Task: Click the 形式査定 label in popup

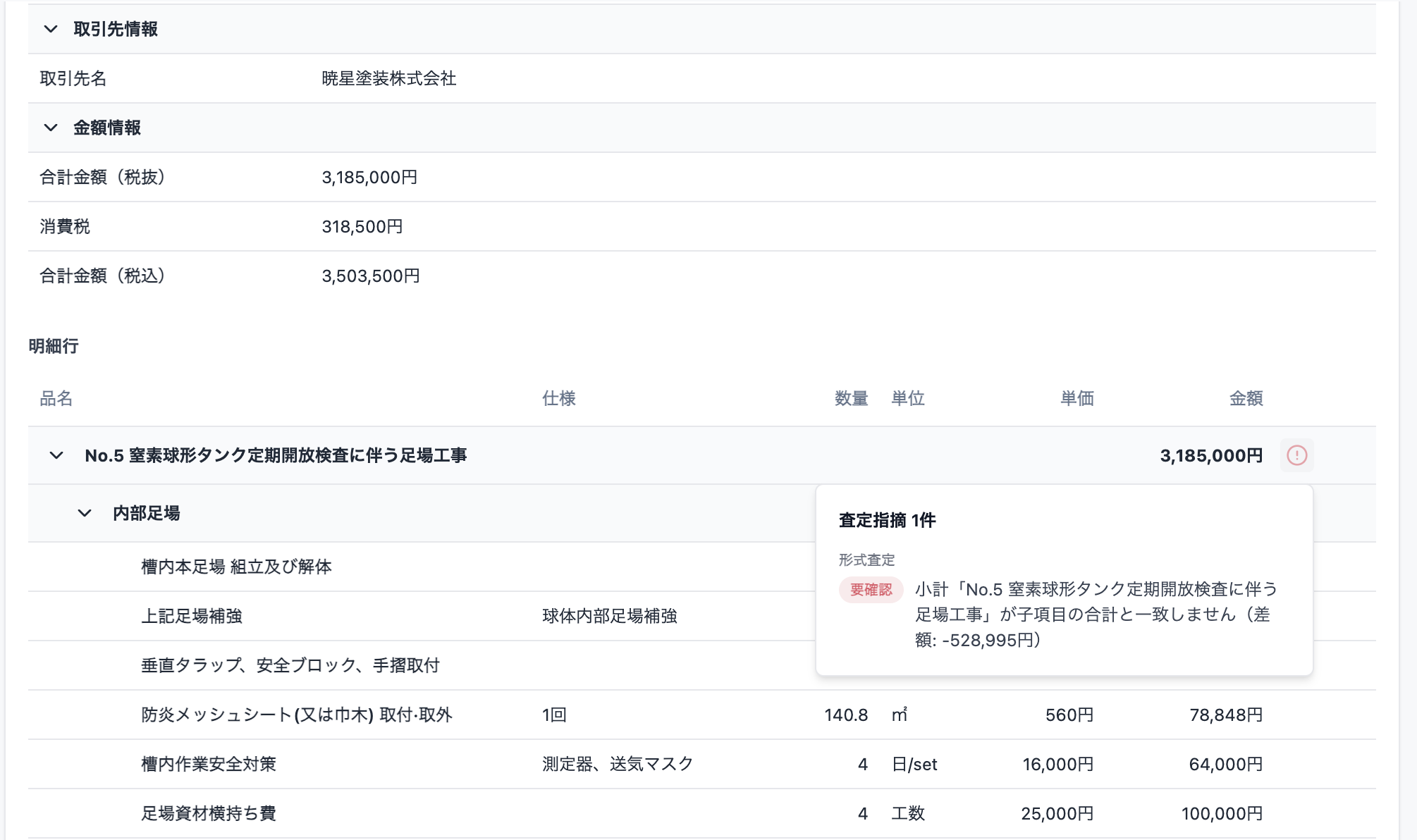Action: point(865,560)
